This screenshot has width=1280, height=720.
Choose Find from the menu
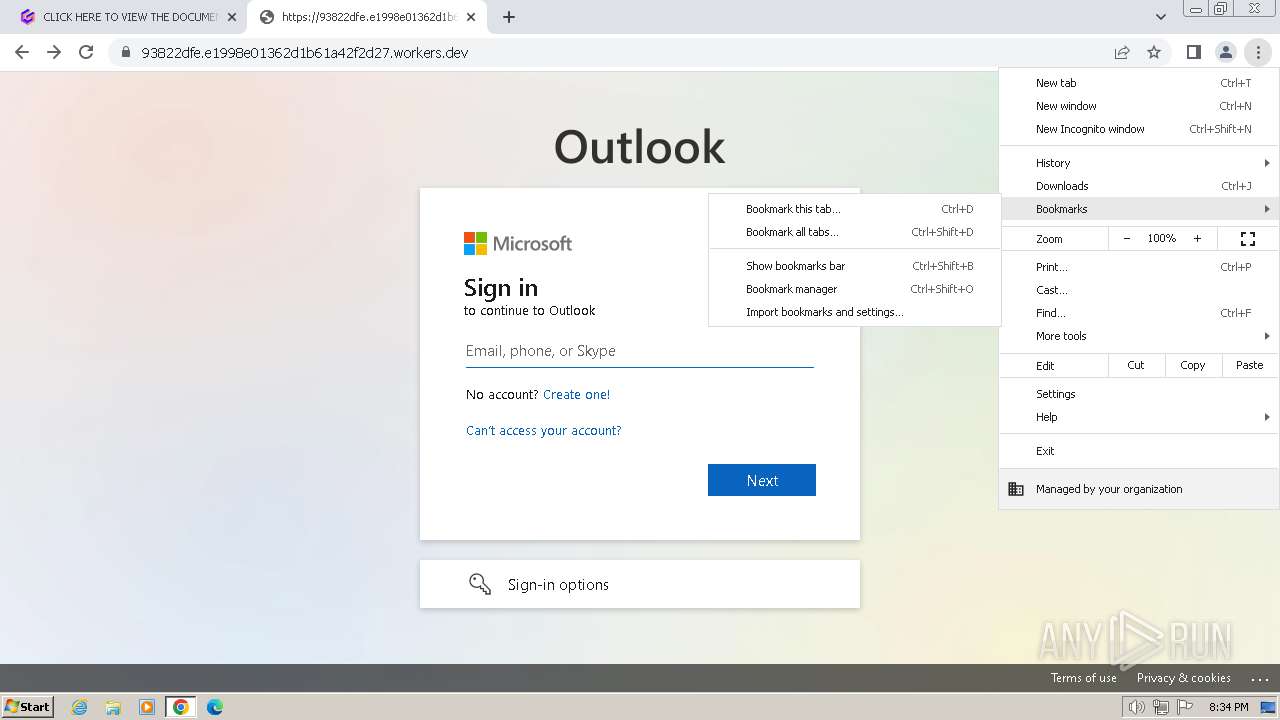1139,313
